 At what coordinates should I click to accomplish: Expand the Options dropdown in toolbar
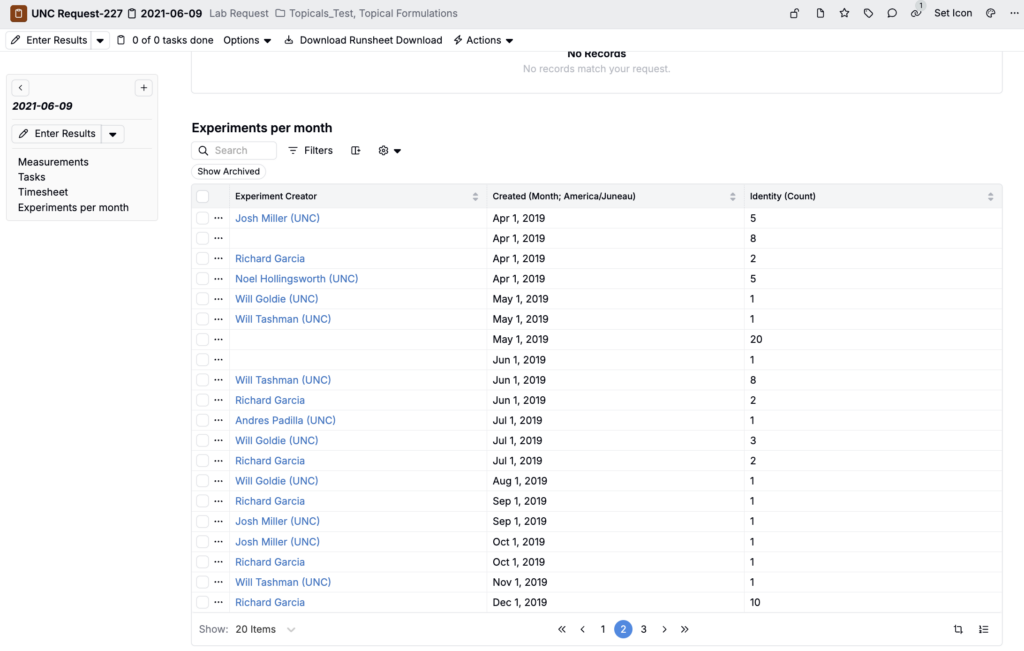[x=247, y=40]
